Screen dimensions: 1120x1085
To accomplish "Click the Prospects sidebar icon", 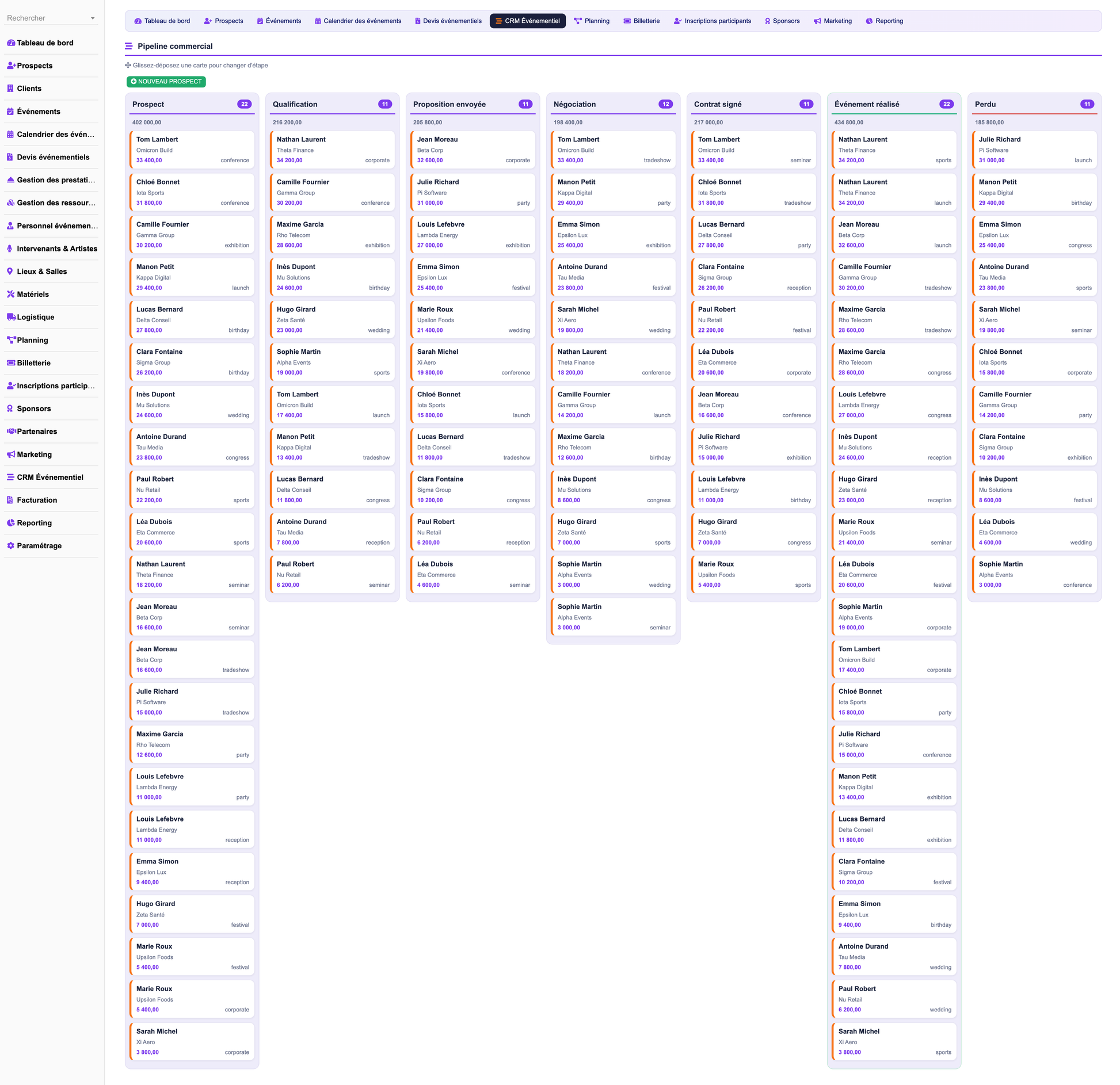I will tap(11, 66).
